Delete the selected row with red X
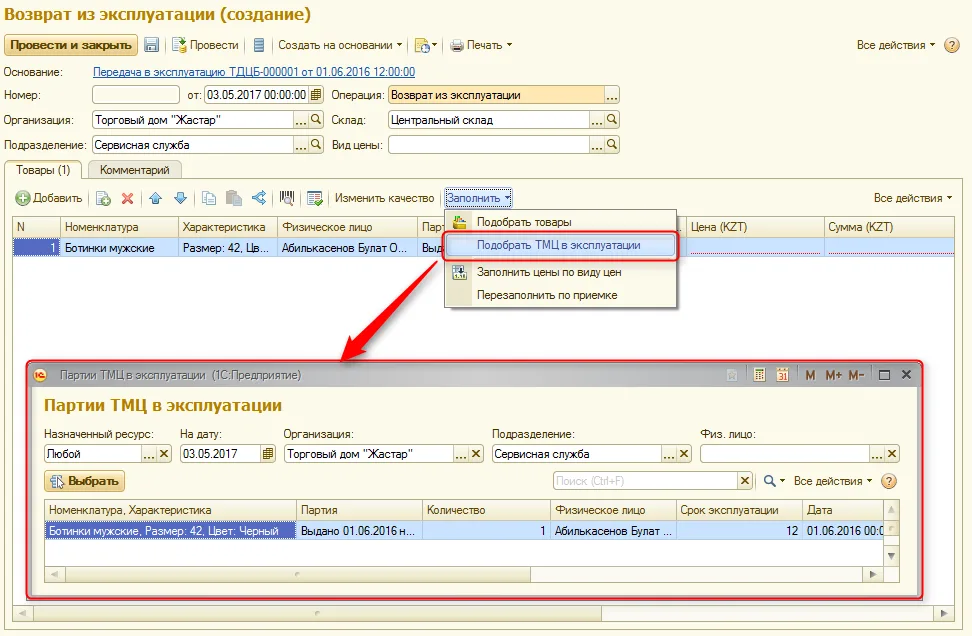Viewport: 972px width, 636px height. 128,198
